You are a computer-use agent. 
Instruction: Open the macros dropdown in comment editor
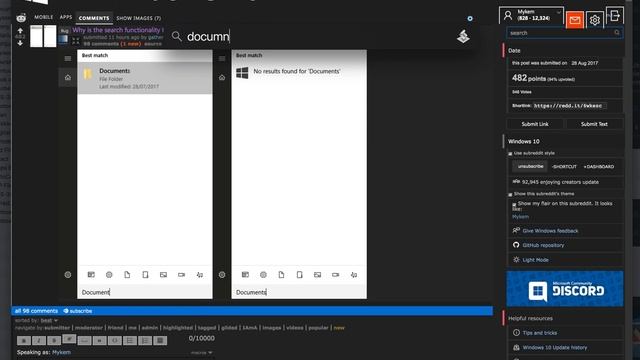[201, 352]
